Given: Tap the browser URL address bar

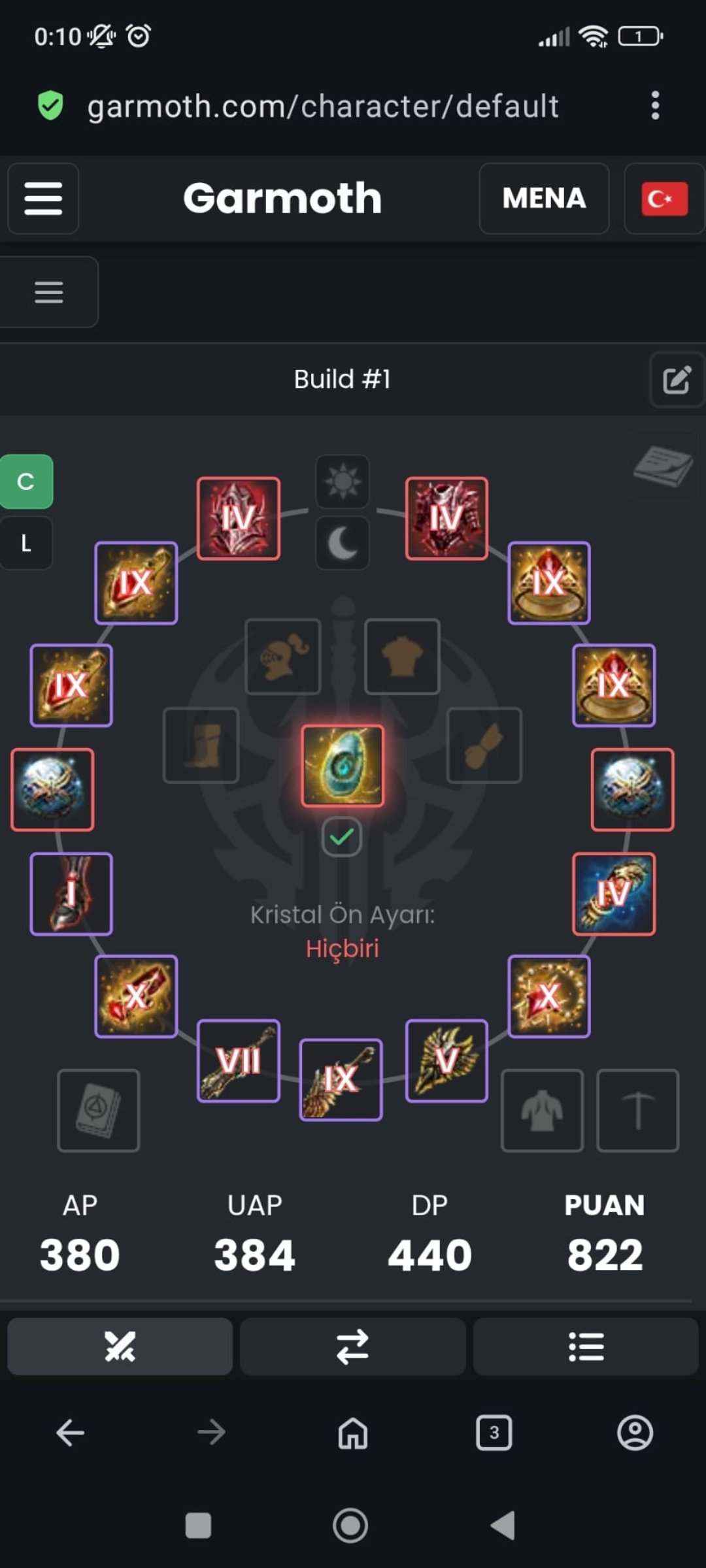Looking at the screenshot, I should 323,106.
